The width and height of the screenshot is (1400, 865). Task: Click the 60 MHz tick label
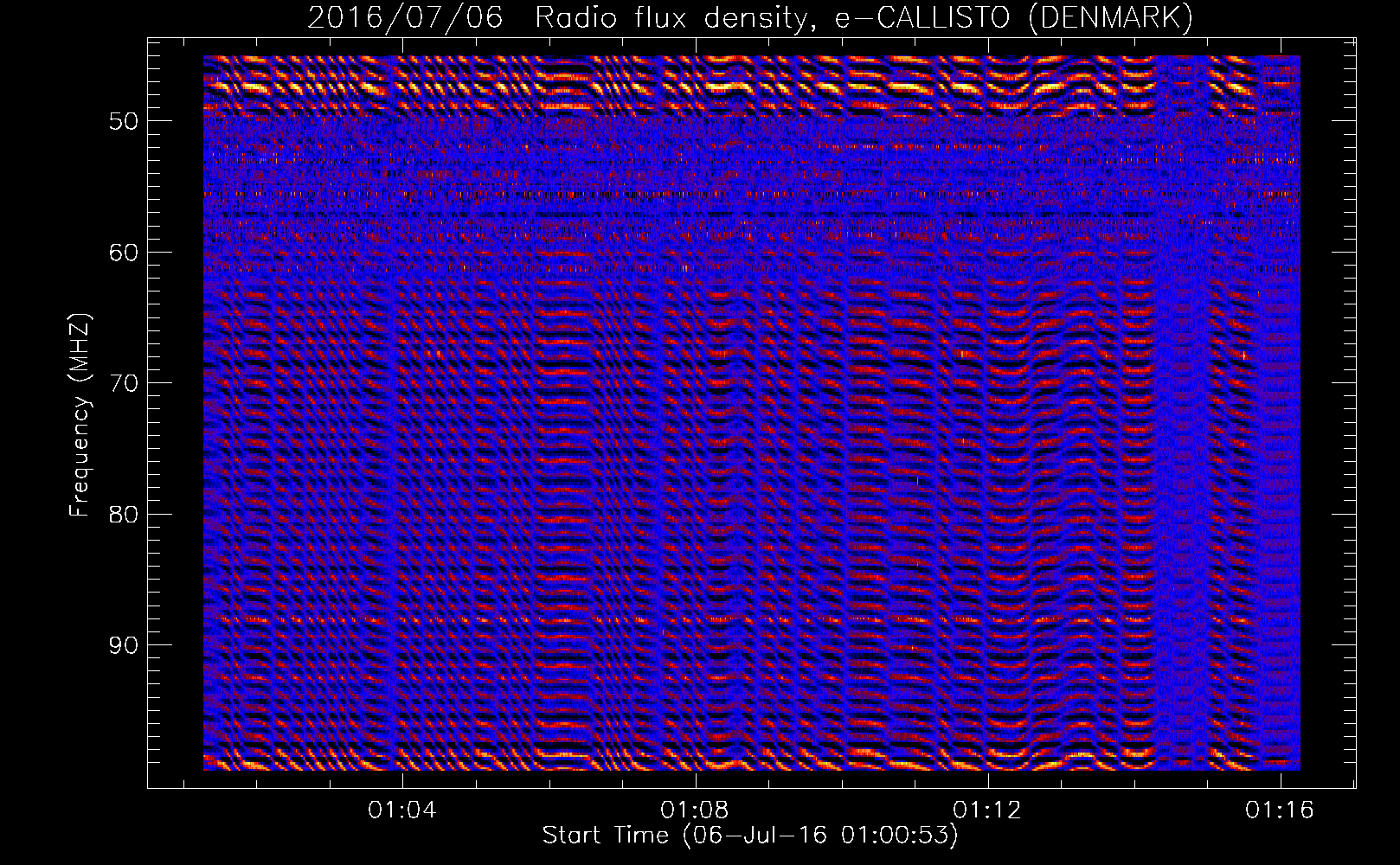point(124,253)
